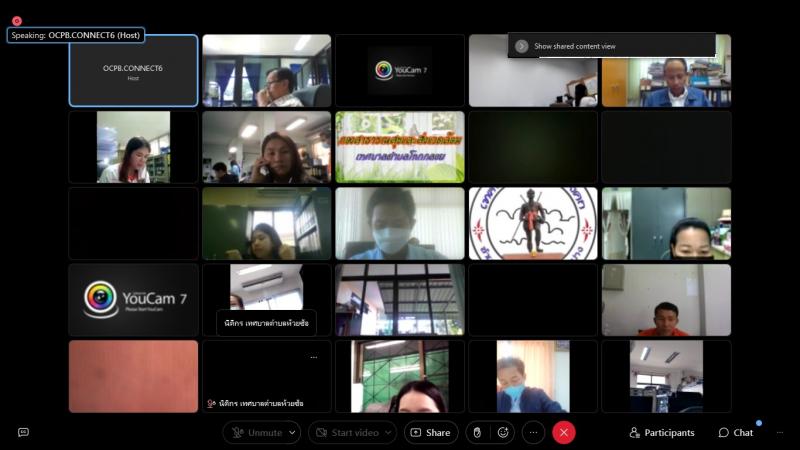Open more options ellipsis in the meeting controls
The width and height of the screenshot is (800, 450).
[534, 432]
